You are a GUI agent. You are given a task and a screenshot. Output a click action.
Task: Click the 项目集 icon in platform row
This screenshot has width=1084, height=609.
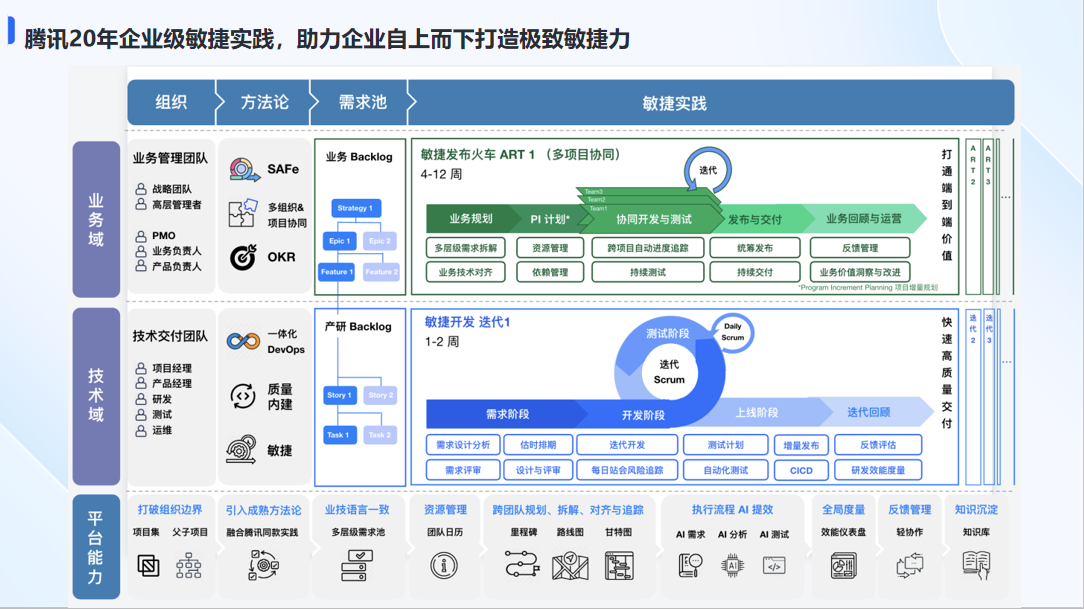(148, 566)
